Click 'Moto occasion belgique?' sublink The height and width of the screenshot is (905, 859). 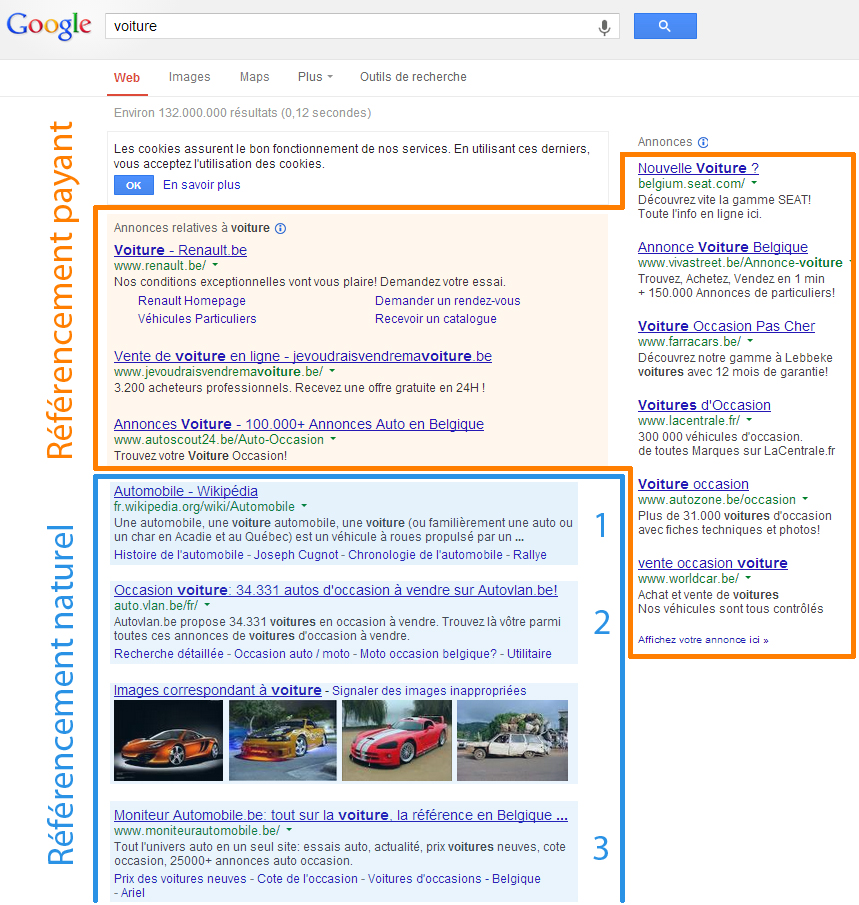[428, 654]
